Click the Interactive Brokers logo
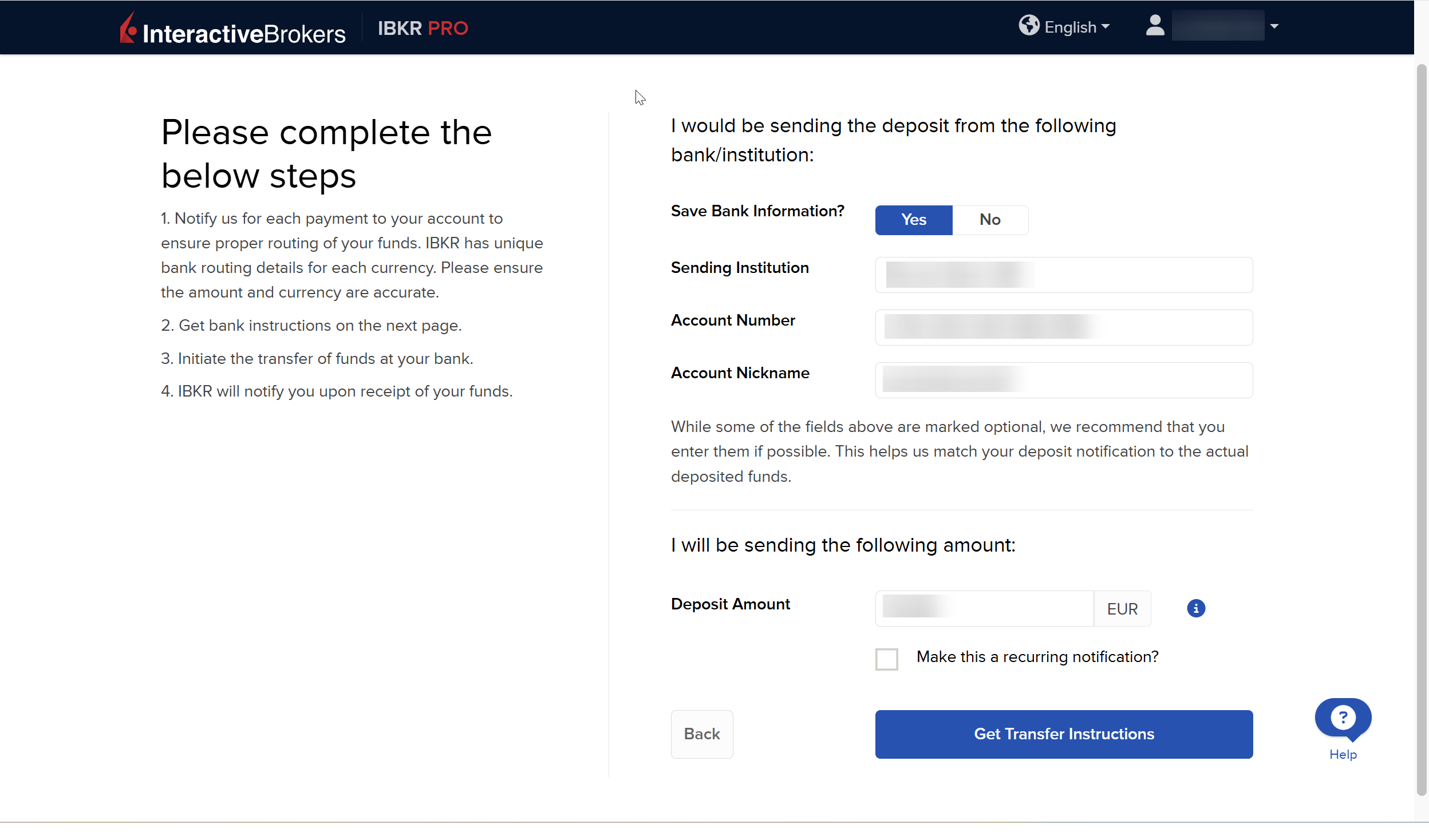 [232, 29]
